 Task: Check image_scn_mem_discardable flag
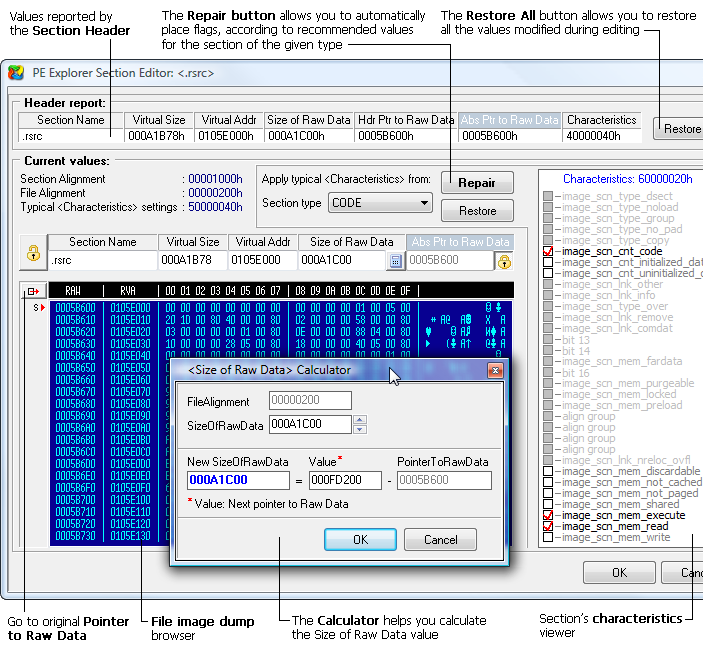[547, 471]
